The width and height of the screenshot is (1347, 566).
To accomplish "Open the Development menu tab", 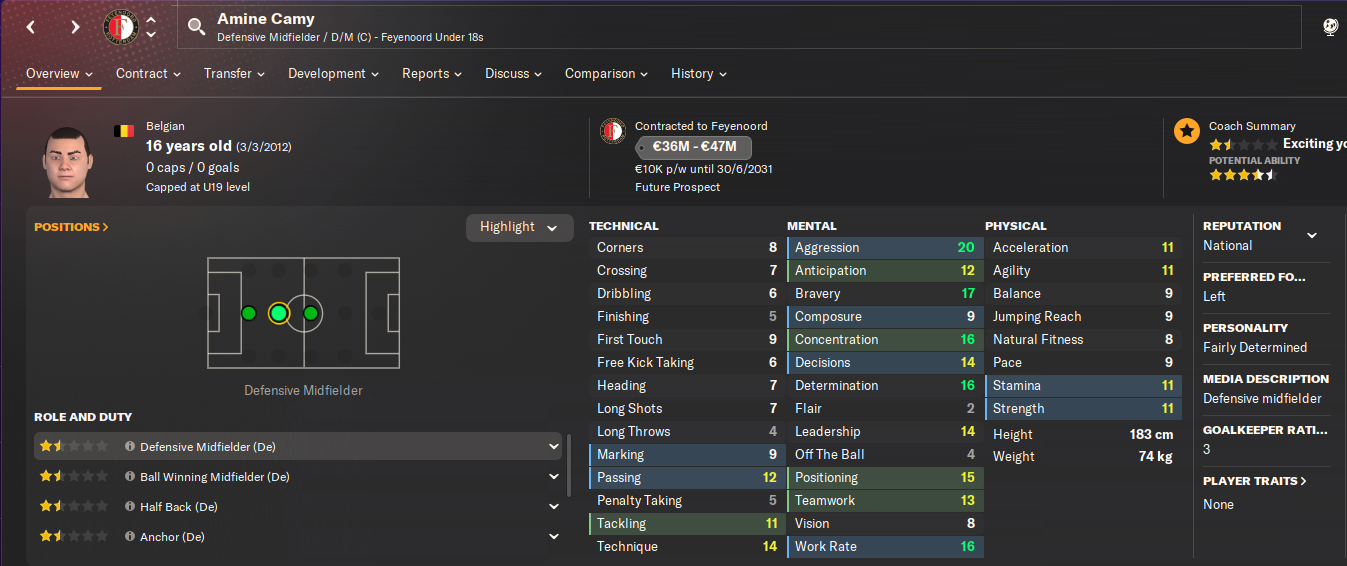I will (x=333, y=74).
